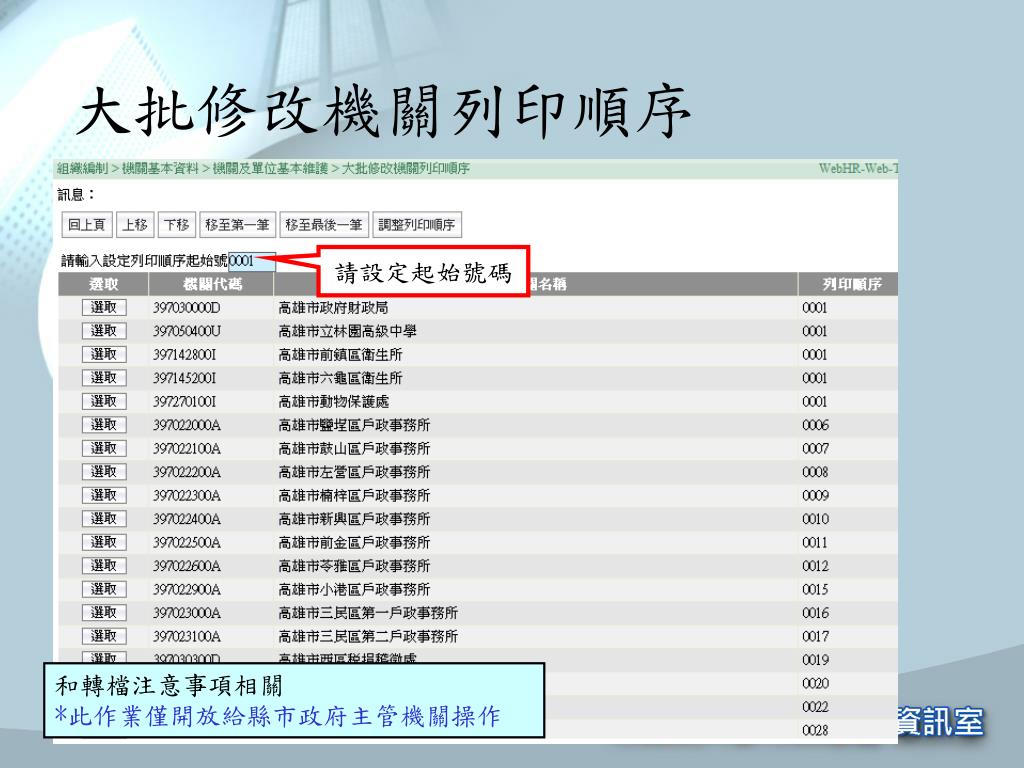Select the row for 高雄市左營區戶政事務所
Screen dimensions: 1024x768
coord(104,471)
